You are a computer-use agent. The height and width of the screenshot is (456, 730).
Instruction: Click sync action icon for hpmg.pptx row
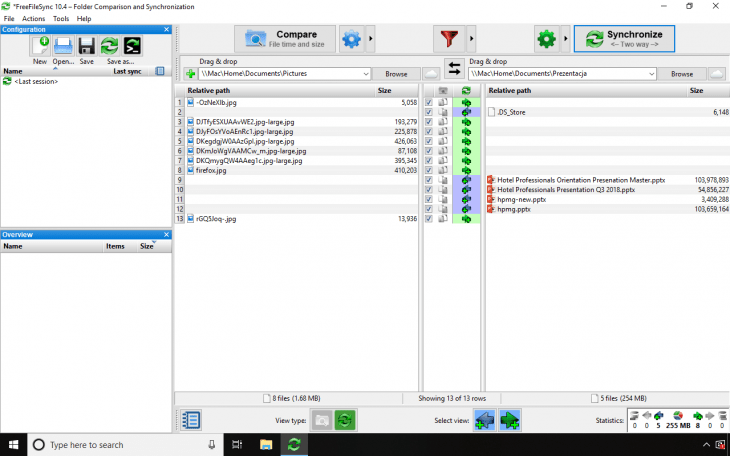[x=466, y=209]
